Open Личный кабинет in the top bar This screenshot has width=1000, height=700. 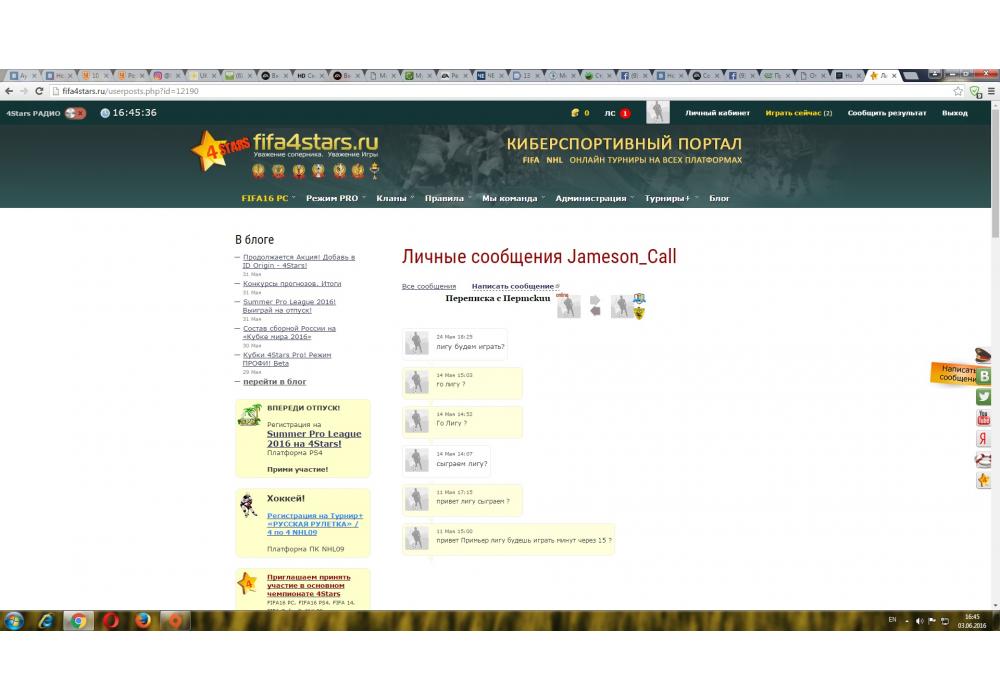pyautogui.click(x=717, y=113)
